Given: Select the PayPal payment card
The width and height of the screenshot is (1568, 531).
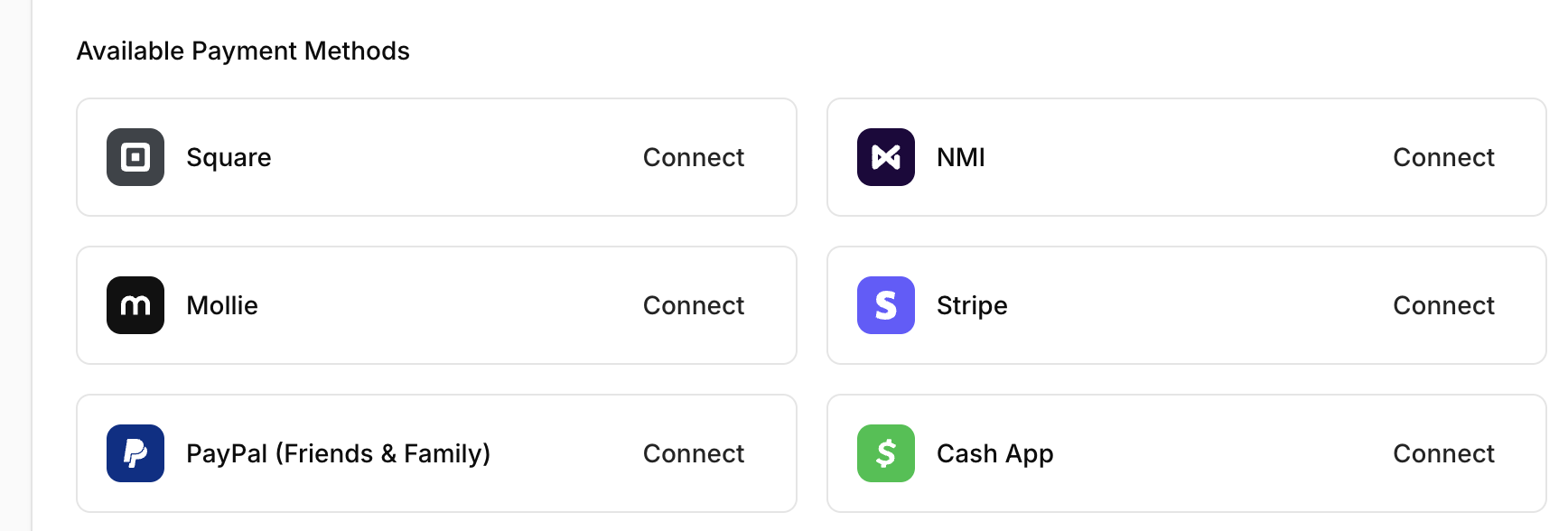Looking at the screenshot, I should pos(436,452).
